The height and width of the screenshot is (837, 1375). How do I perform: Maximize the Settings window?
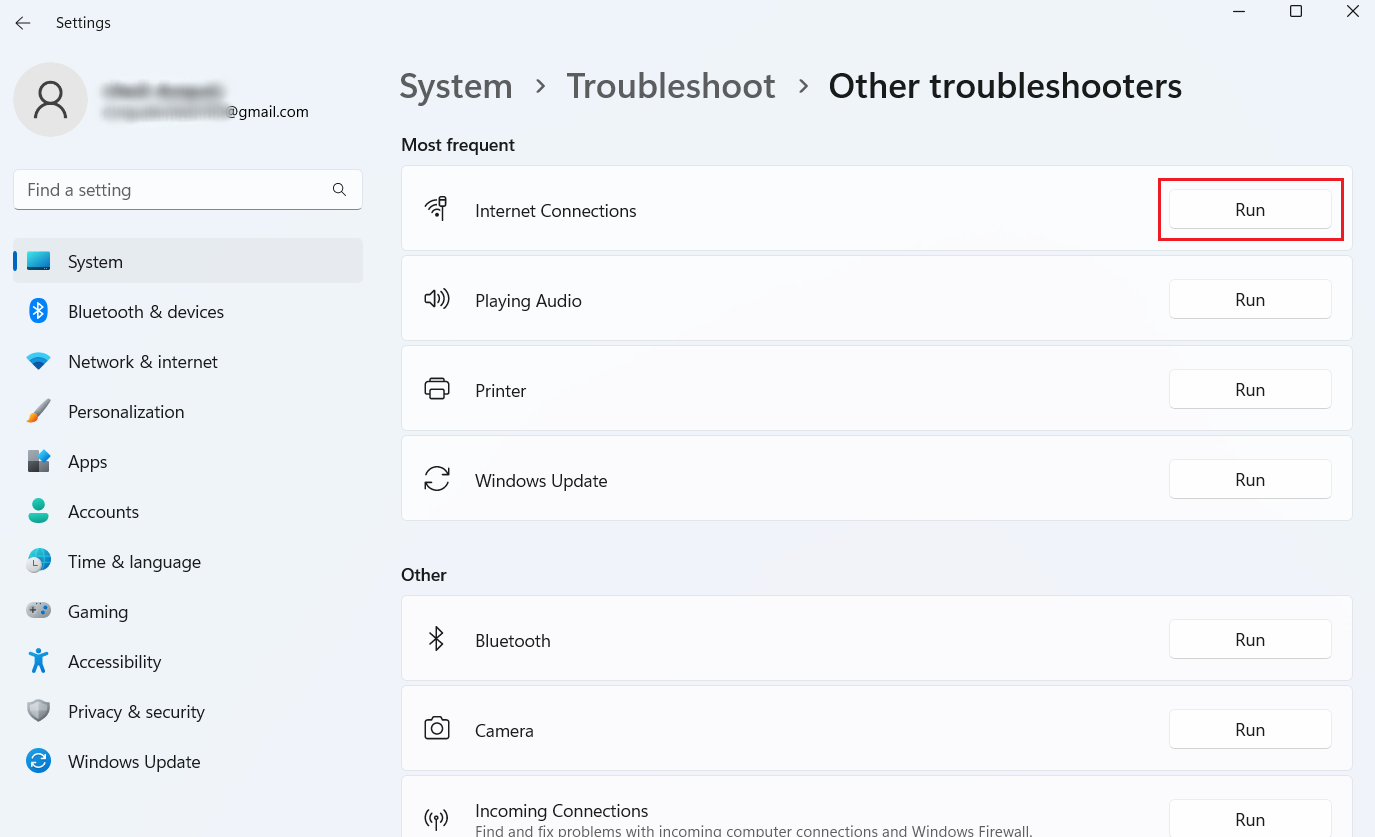pyautogui.click(x=1296, y=11)
